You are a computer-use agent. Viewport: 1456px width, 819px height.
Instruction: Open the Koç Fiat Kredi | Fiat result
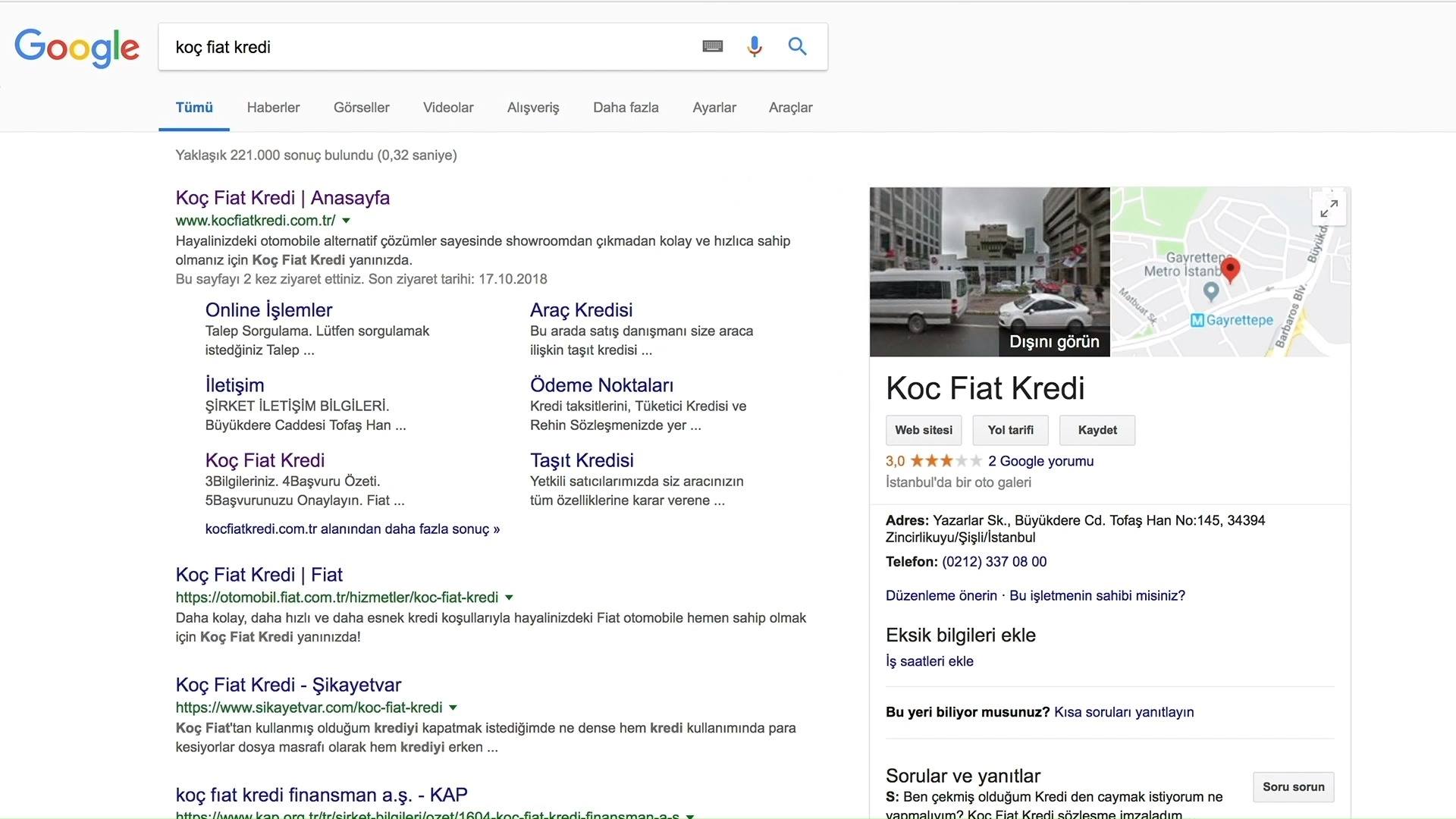[259, 575]
